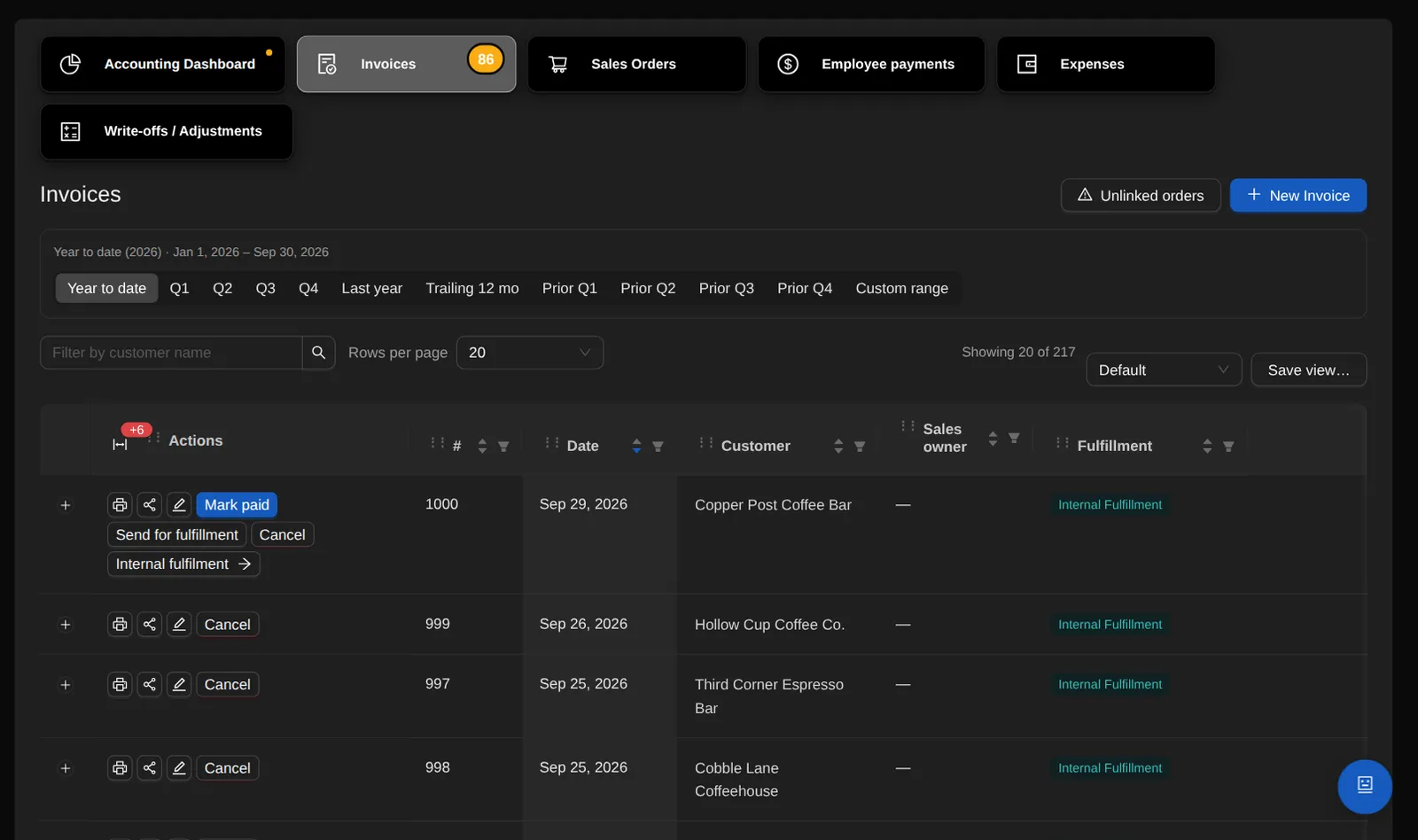The width and height of the screenshot is (1418, 840).
Task: Mark invoice 1000 as paid
Action: point(237,505)
